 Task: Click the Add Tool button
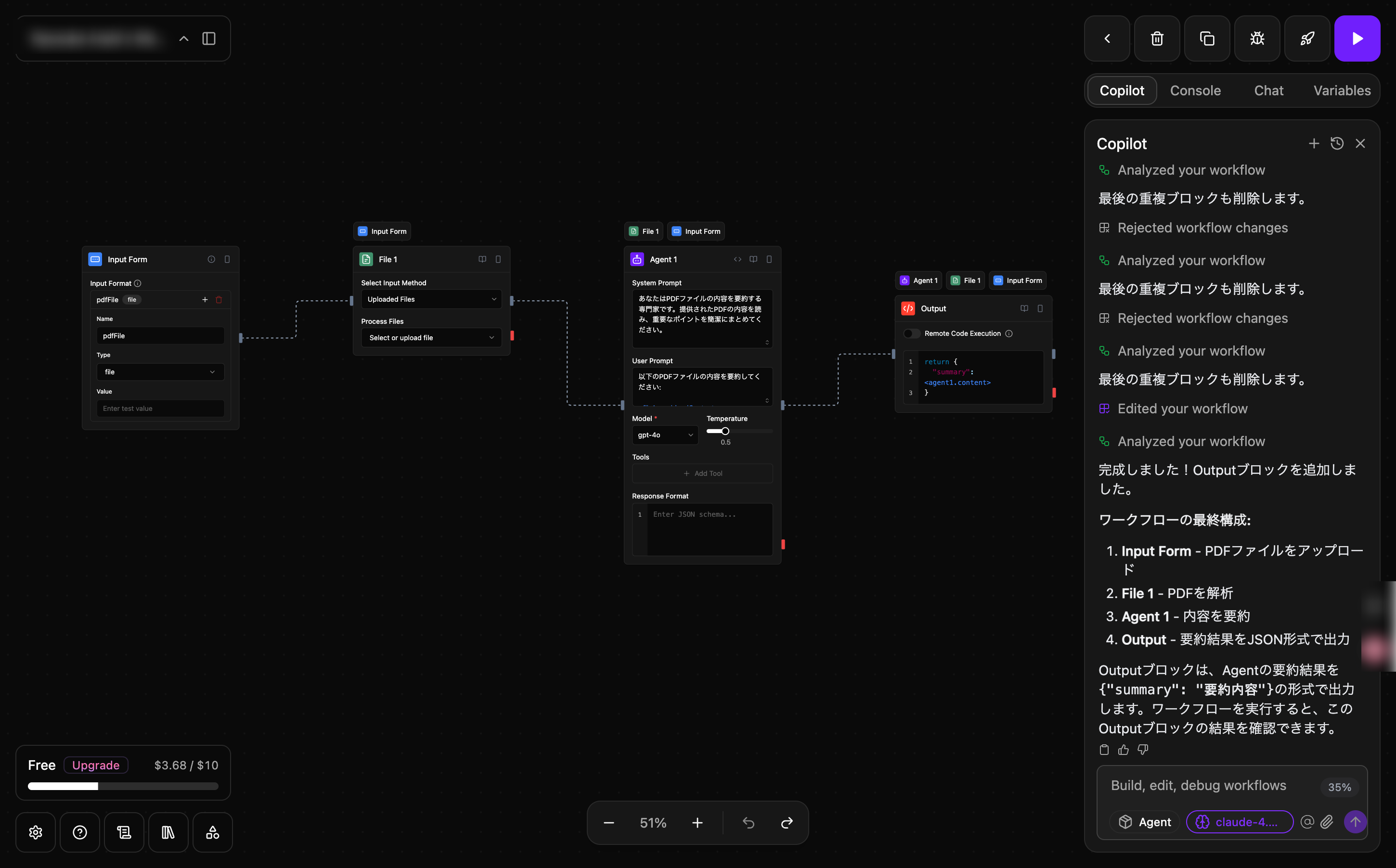pyautogui.click(x=702, y=473)
